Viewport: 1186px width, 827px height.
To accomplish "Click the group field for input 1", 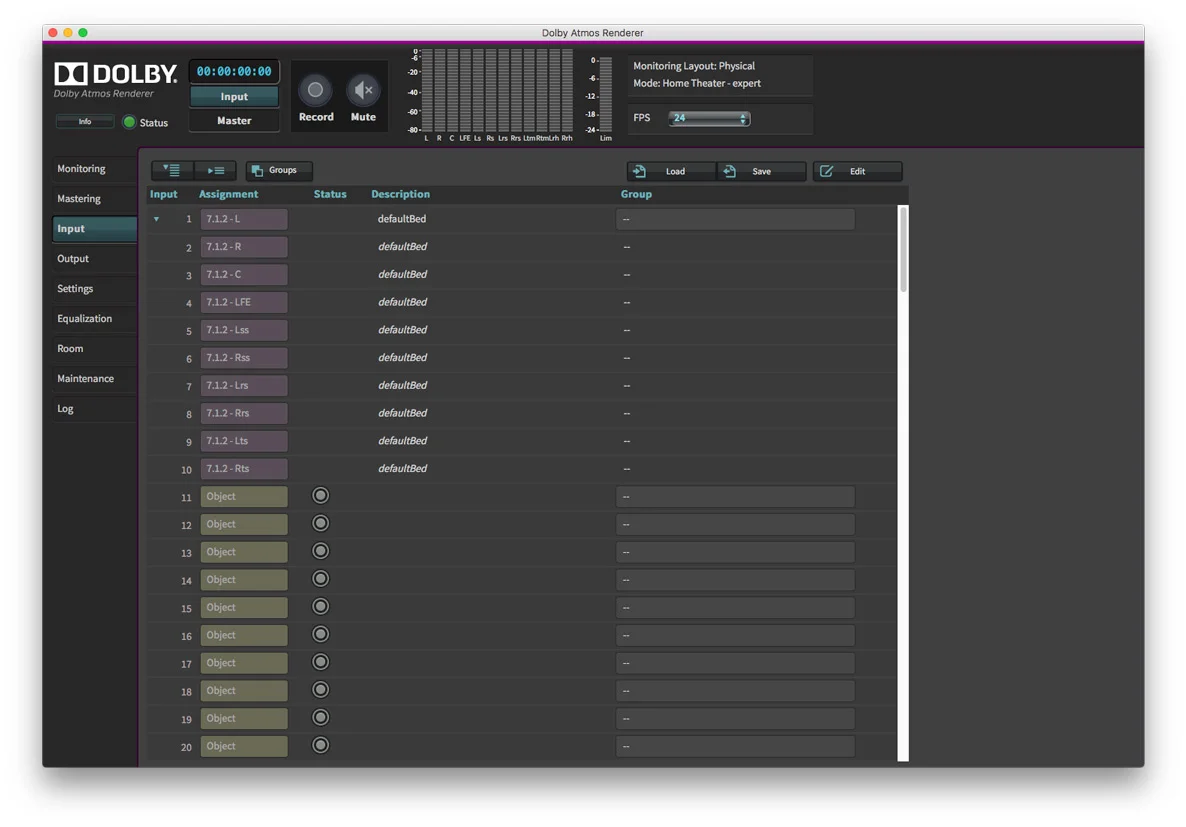I will [735, 219].
